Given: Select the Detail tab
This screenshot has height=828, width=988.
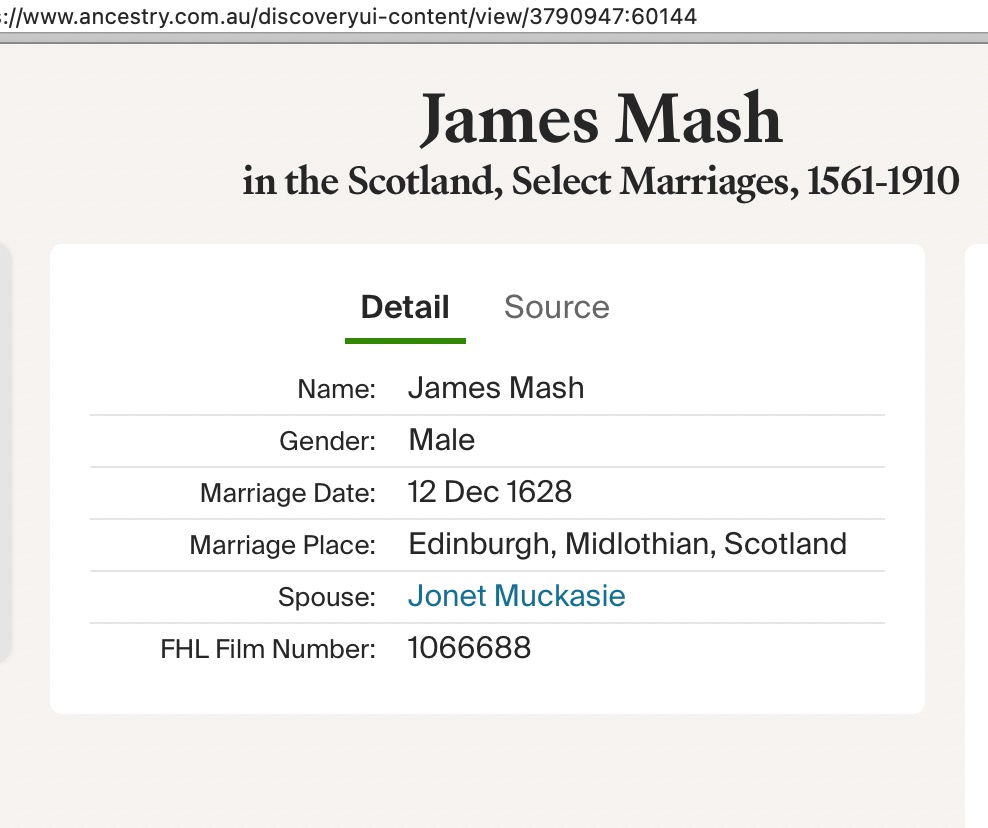Looking at the screenshot, I should point(405,307).
